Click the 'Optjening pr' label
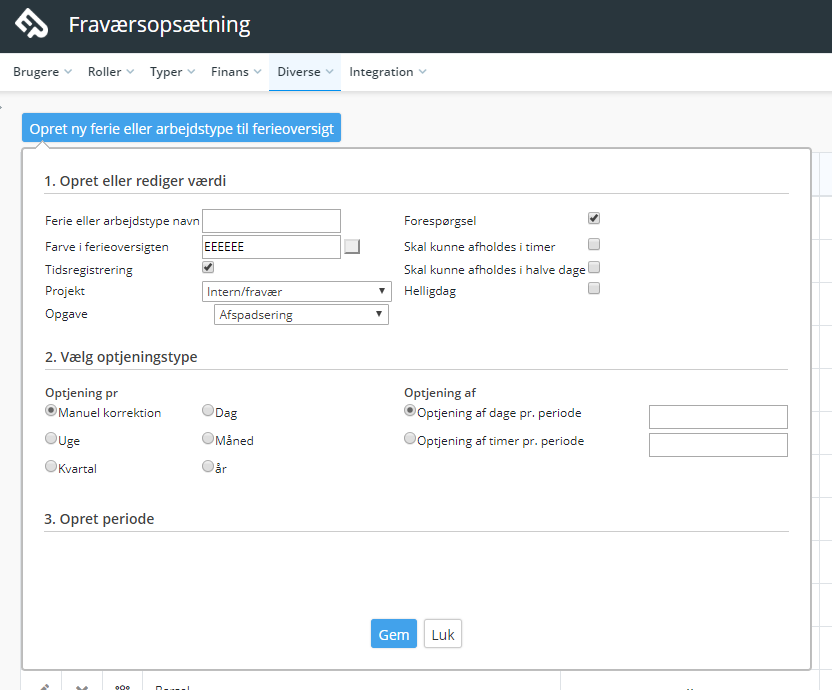832x690 pixels. [x=82, y=393]
